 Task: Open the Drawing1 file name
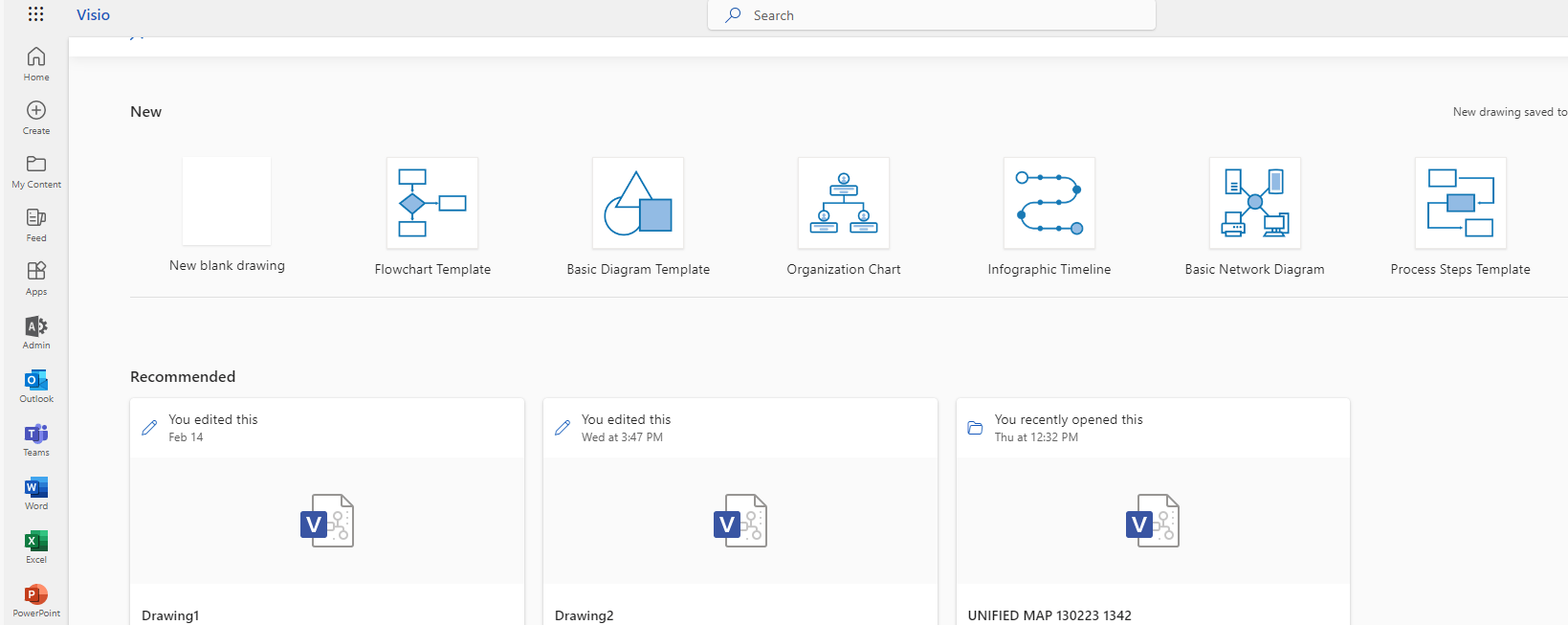tap(170, 615)
